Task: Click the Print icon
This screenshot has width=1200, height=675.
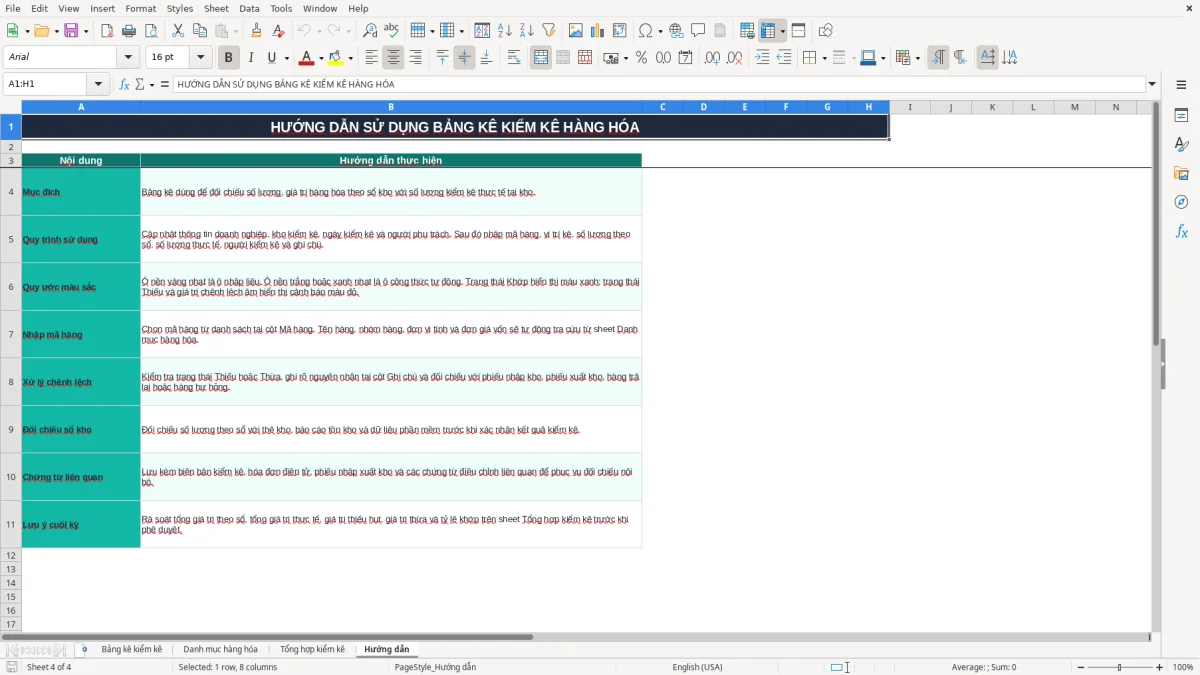Action: click(131, 31)
